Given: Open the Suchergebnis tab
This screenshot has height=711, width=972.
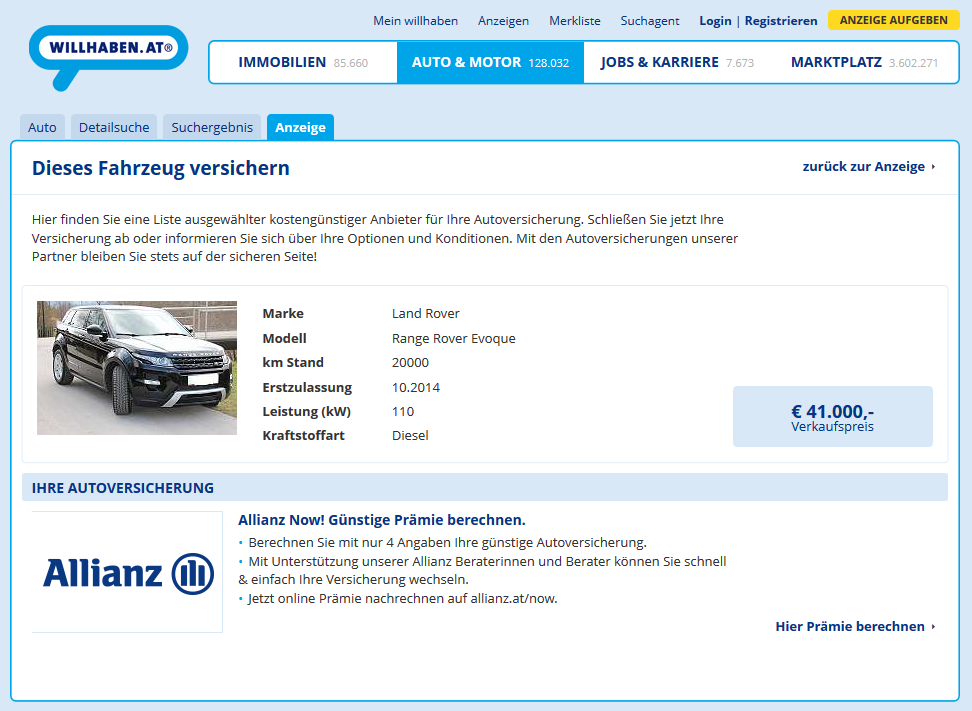Looking at the screenshot, I should click(x=212, y=127).
